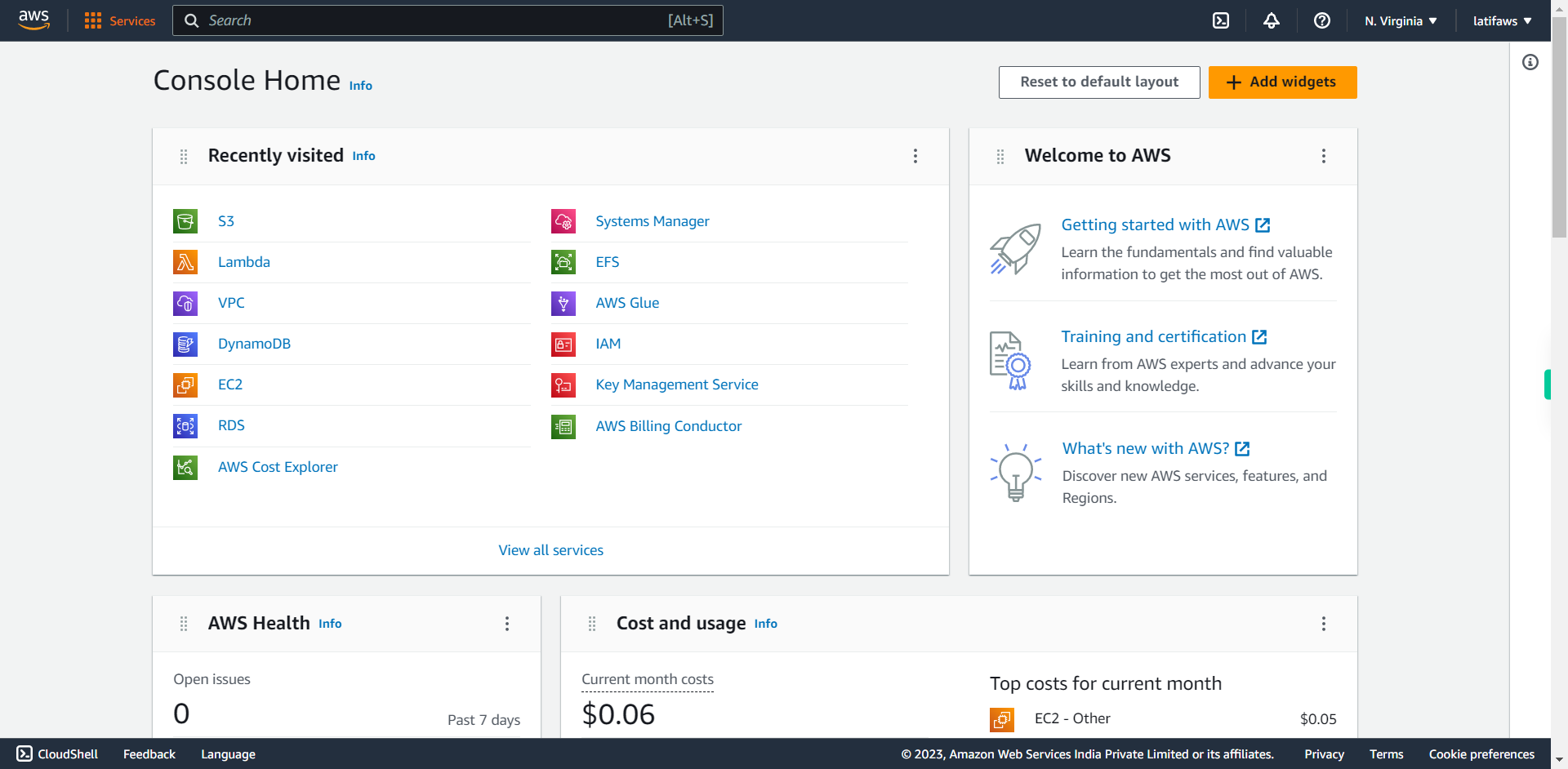Viewport: 1568px width, 769px height.
Task: Open CloudShell from the top navigation icon
Action: pyautogui.click(x=1221, y=20)
